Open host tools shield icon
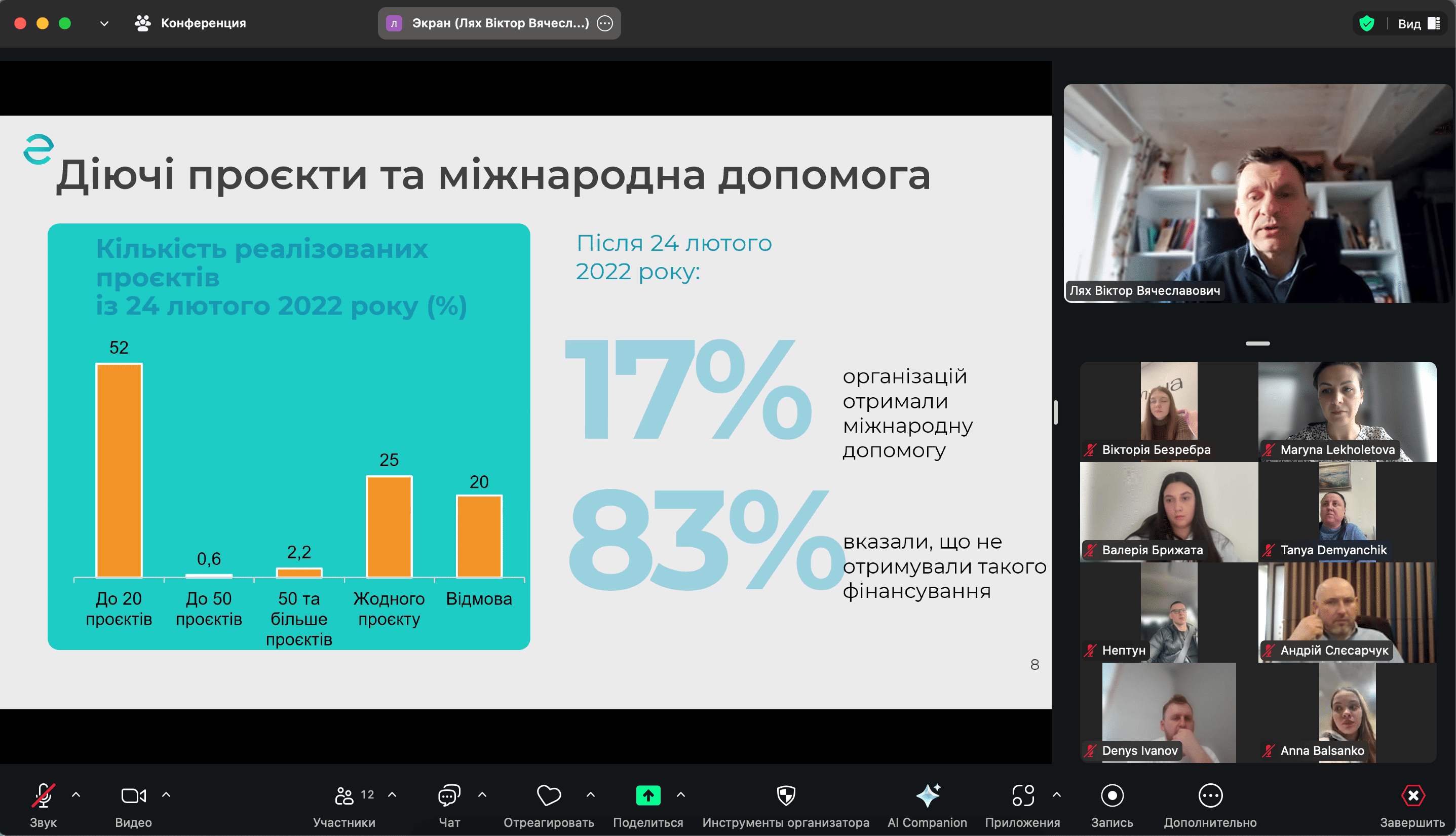1456x836 pixels. coord(785,796)
